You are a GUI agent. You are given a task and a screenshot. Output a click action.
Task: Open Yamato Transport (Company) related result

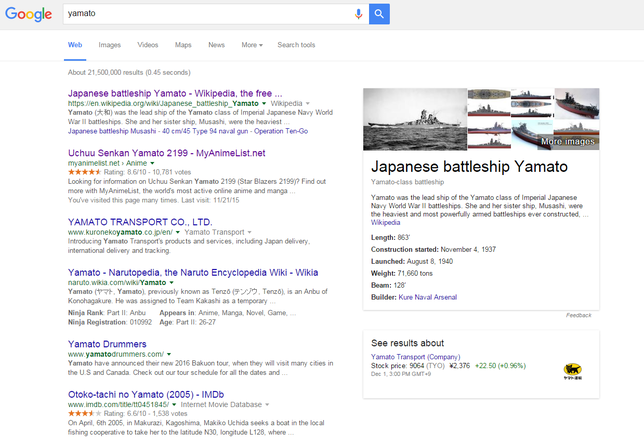point(416,356)
